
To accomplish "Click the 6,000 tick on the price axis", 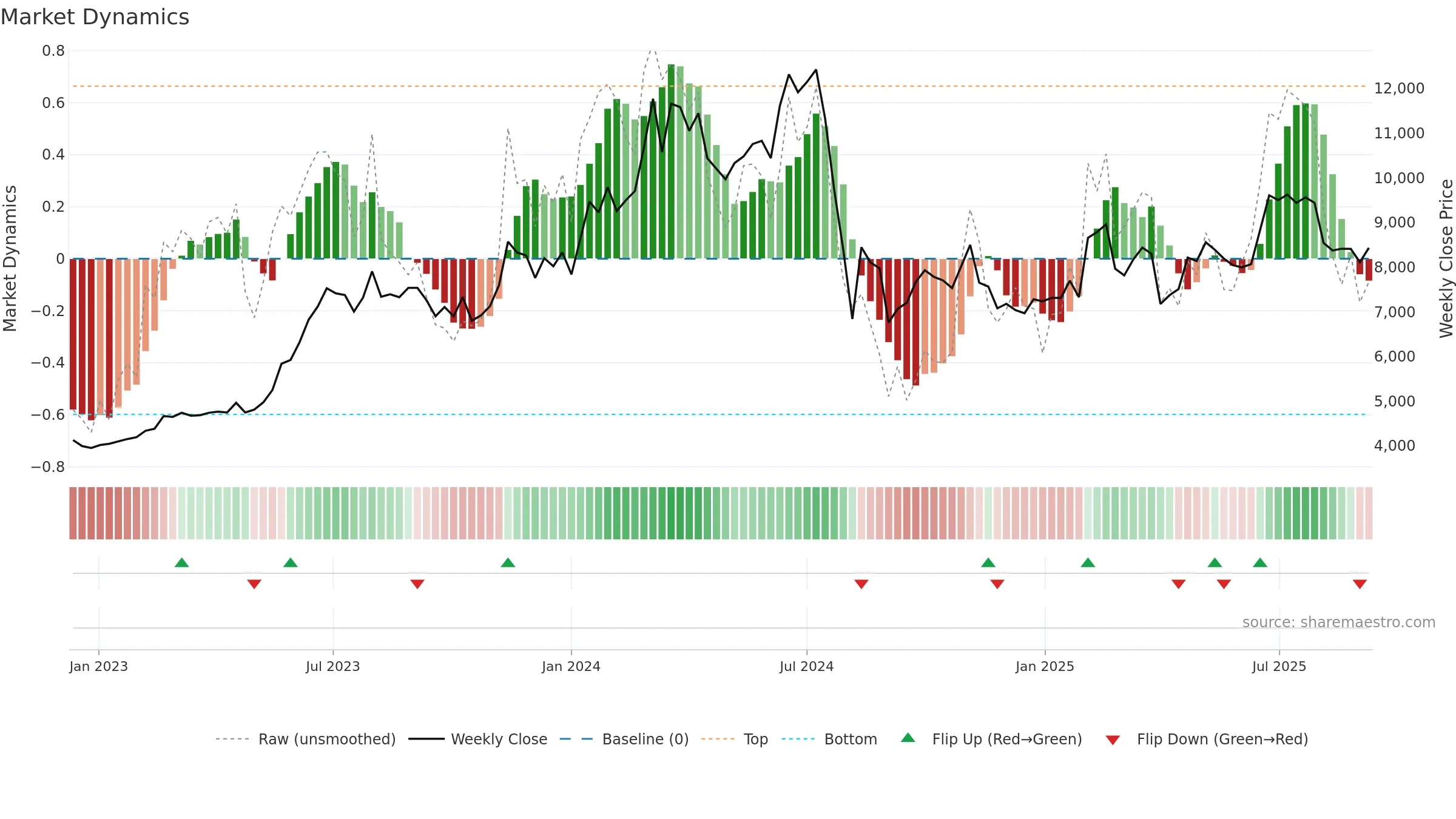I will coord(1395,357).
